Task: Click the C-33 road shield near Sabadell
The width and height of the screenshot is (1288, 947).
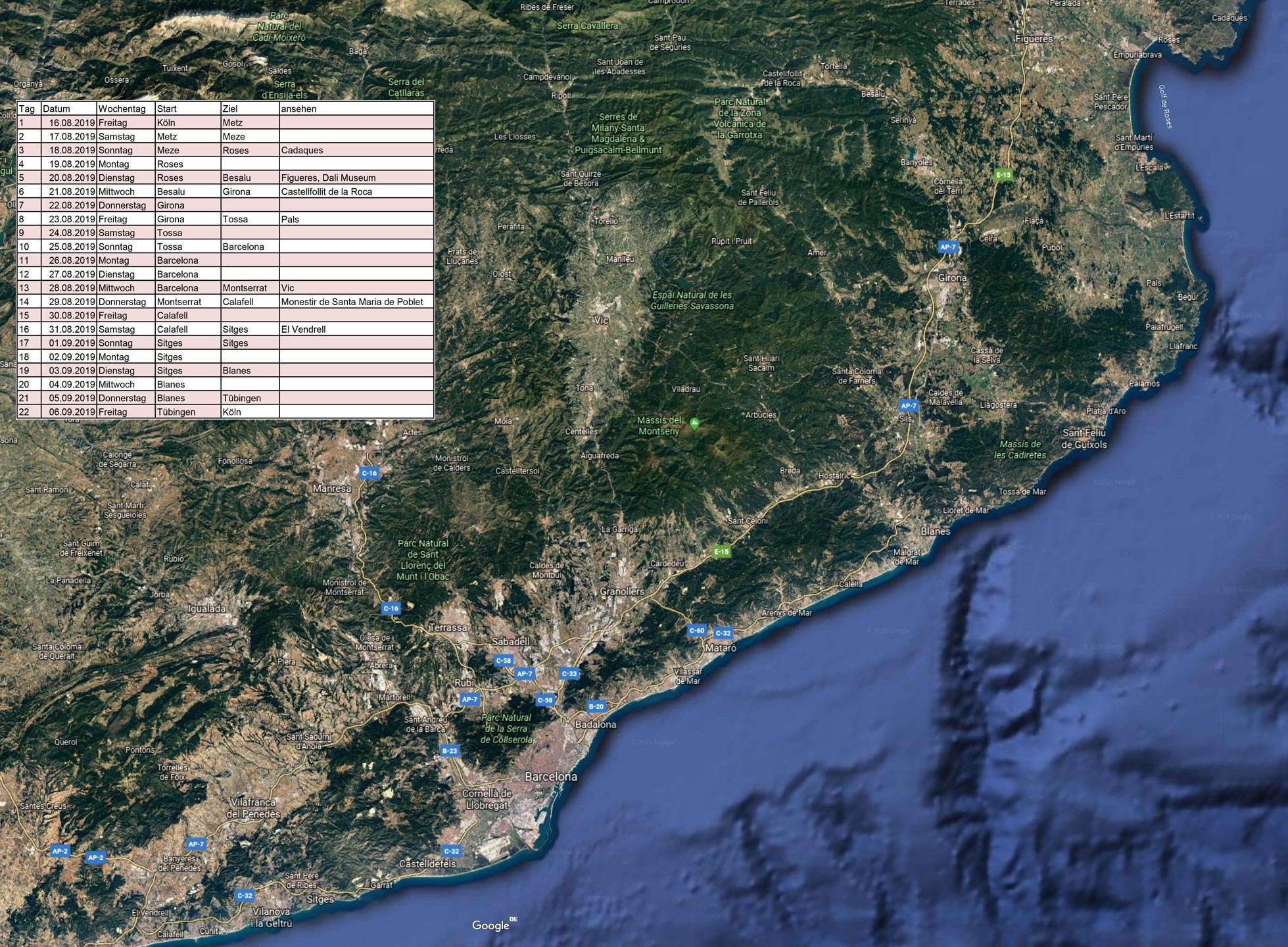Action: pyautogui.click(x=569, y=673)
